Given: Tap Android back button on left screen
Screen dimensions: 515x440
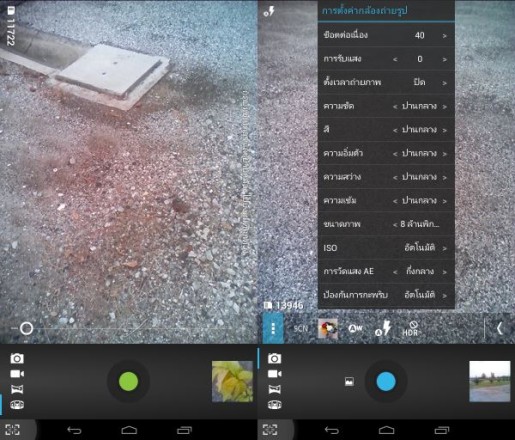Looking at the screenshot, I should pos(74,430).
